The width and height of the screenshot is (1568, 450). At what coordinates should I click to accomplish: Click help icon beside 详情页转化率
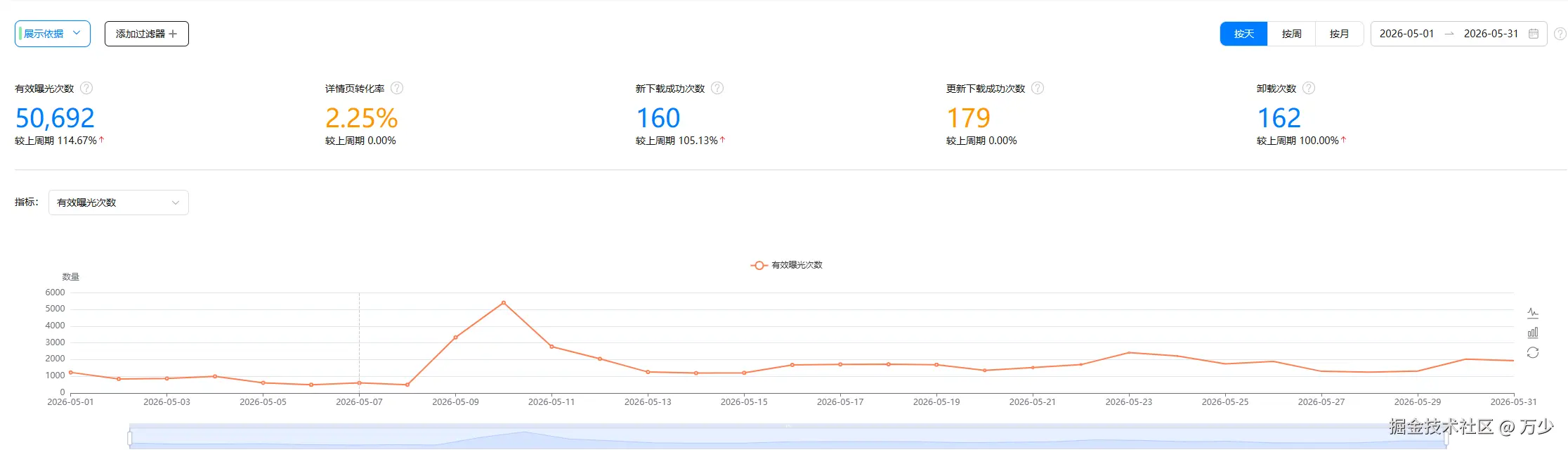pyautogui.click(x=397, y=88)
